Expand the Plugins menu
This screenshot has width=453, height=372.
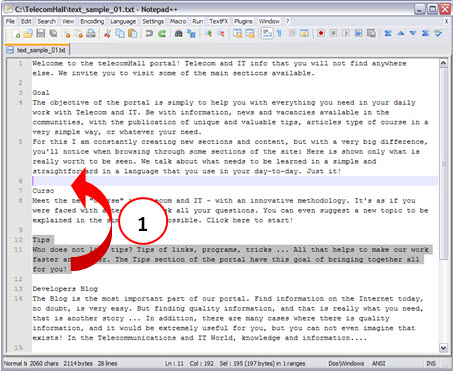click(x=243, y=21)
